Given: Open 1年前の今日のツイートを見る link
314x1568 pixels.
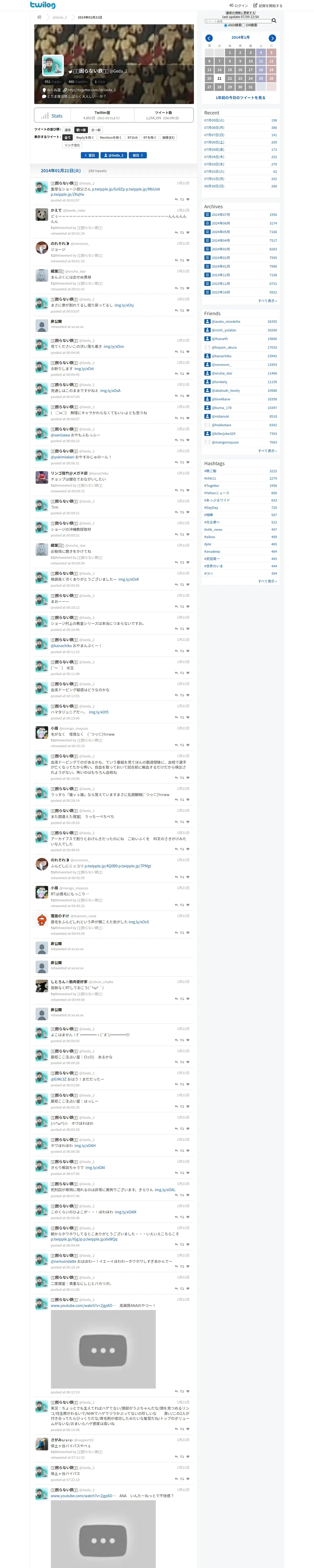Looking at the screenshot, I should point(240,97).
